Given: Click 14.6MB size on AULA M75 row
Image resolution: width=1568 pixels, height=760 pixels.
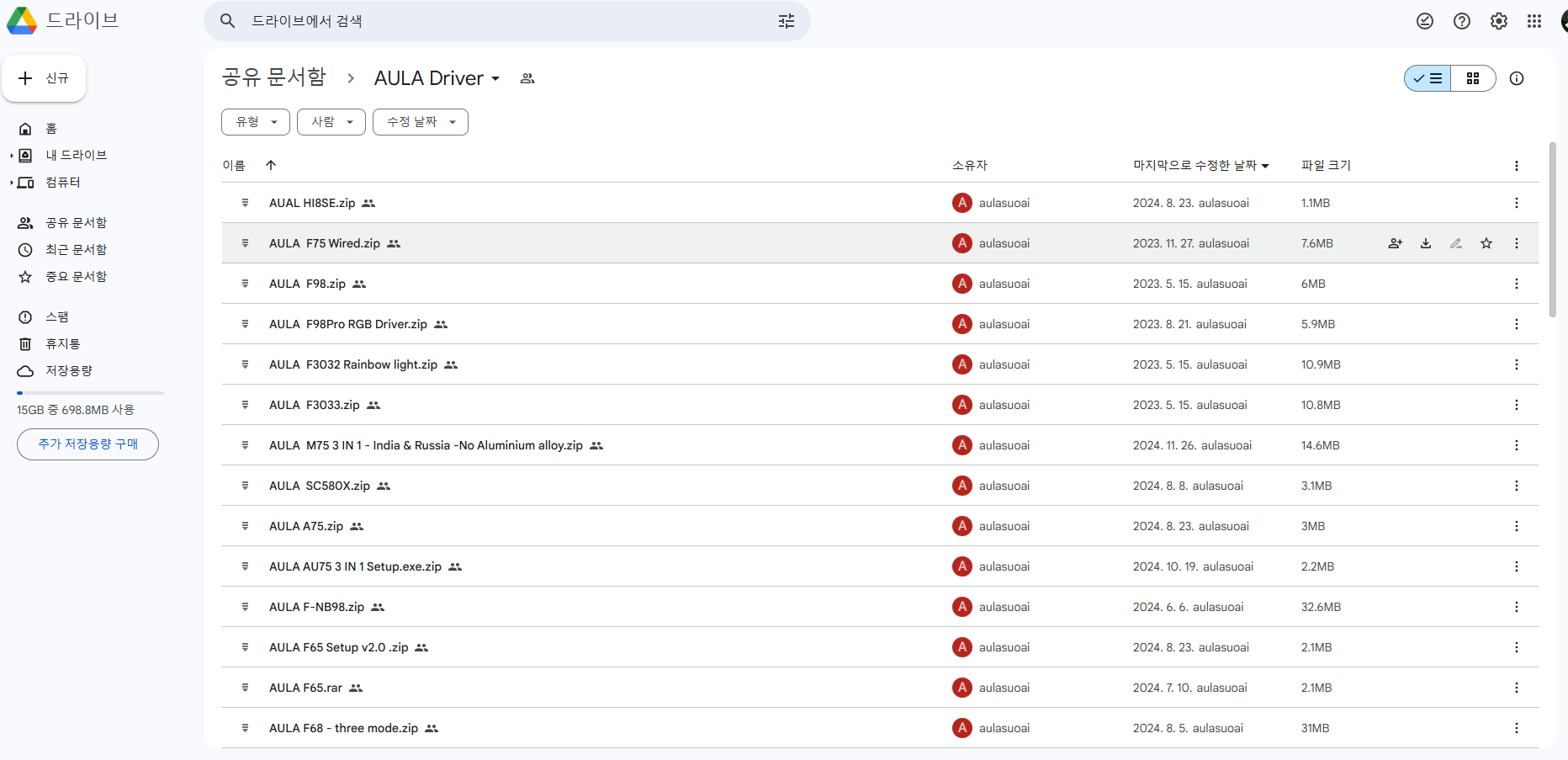Looking at the screenshot, I should pyautogui.click(x=1320, y=445).
